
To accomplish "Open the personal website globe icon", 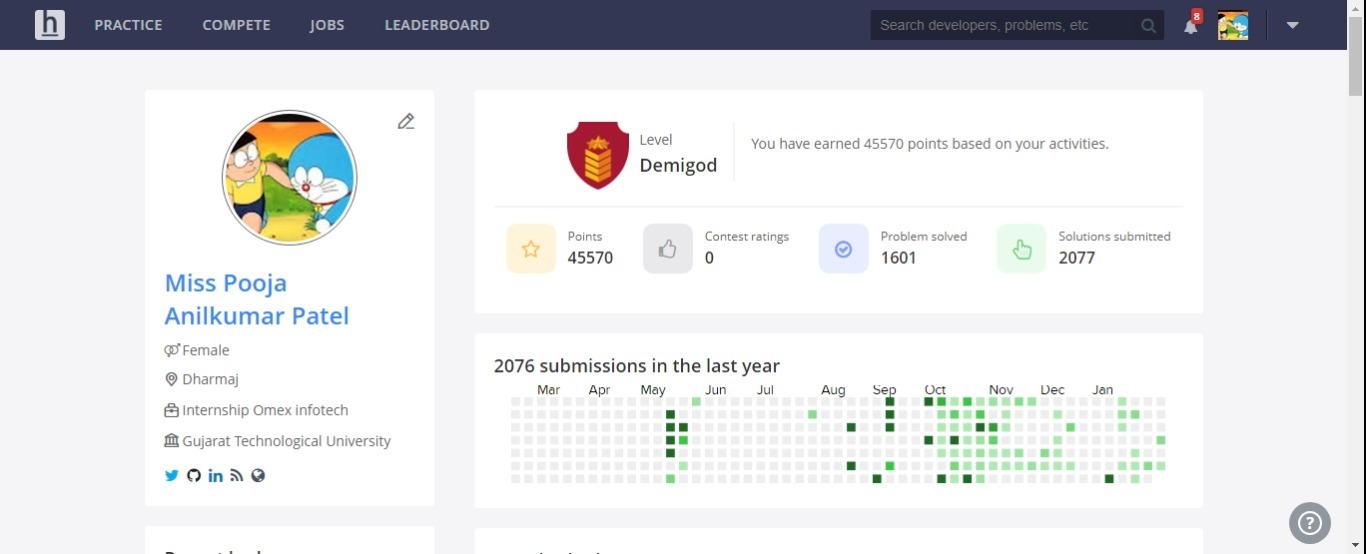I will 258,476.
